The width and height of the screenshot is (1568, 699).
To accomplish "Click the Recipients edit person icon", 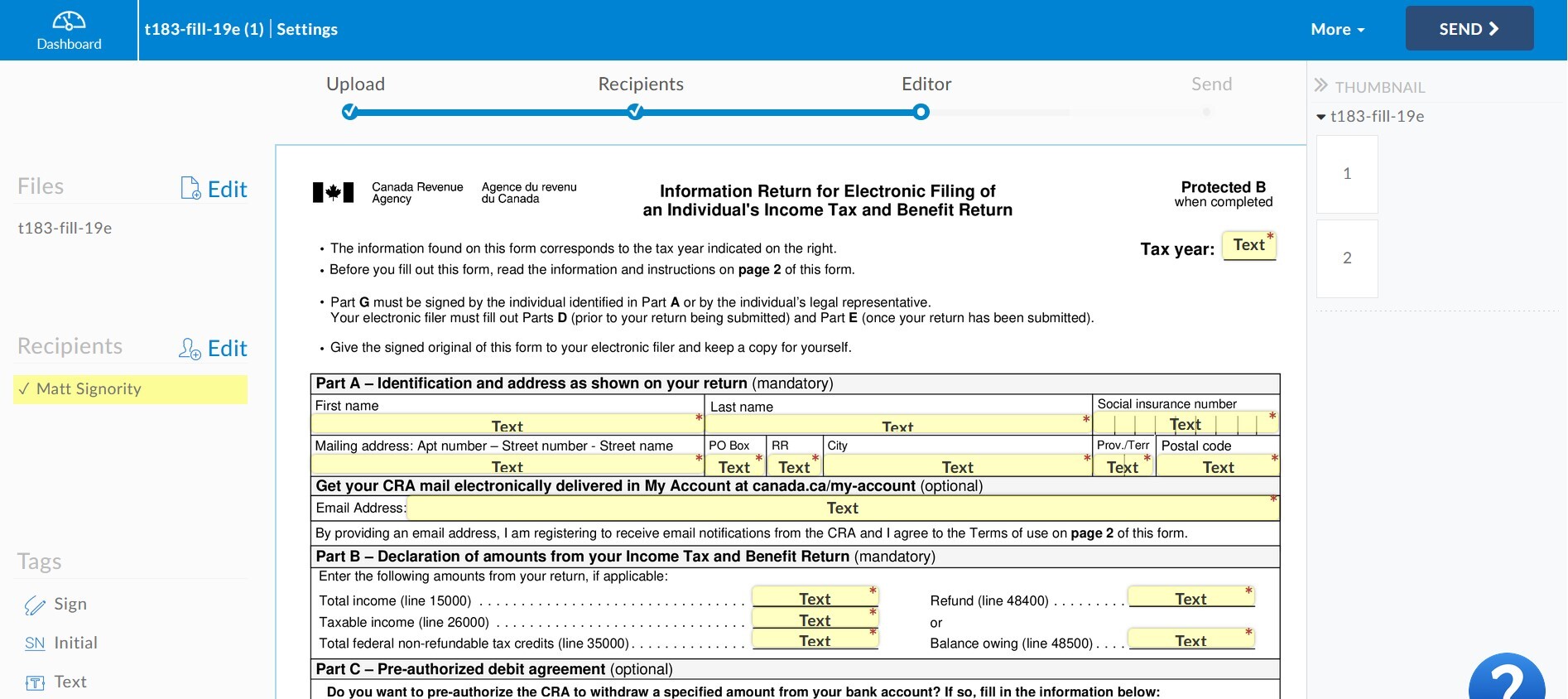I will pos(190,349).
